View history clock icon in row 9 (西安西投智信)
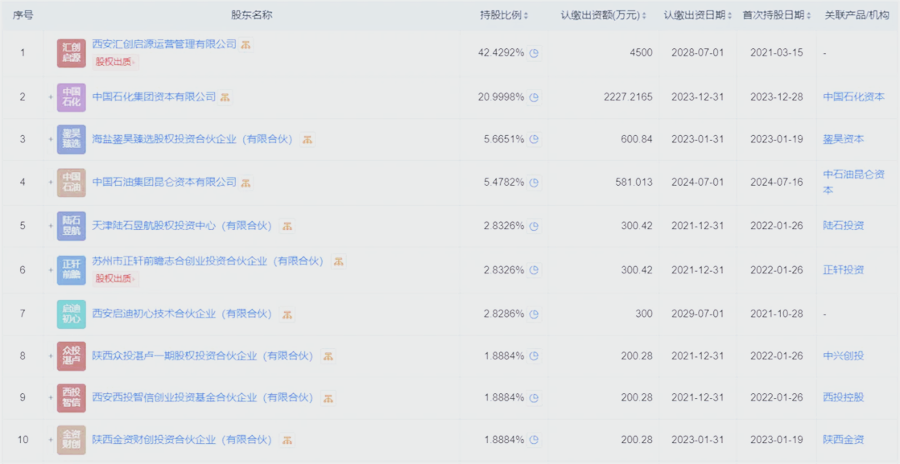 click(x=534, y=398)
